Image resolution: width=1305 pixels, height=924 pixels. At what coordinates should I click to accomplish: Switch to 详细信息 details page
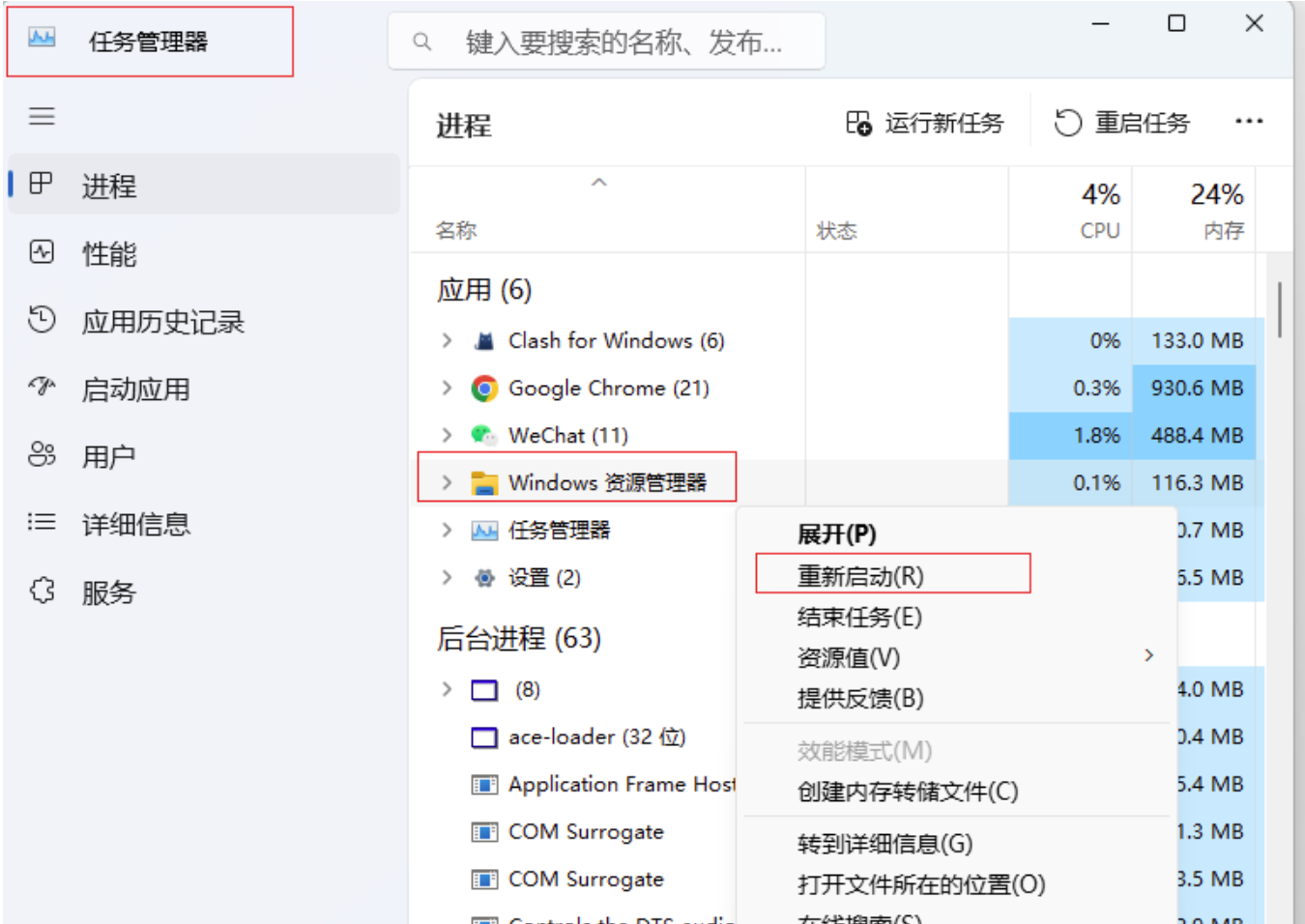tap(135, 524)
